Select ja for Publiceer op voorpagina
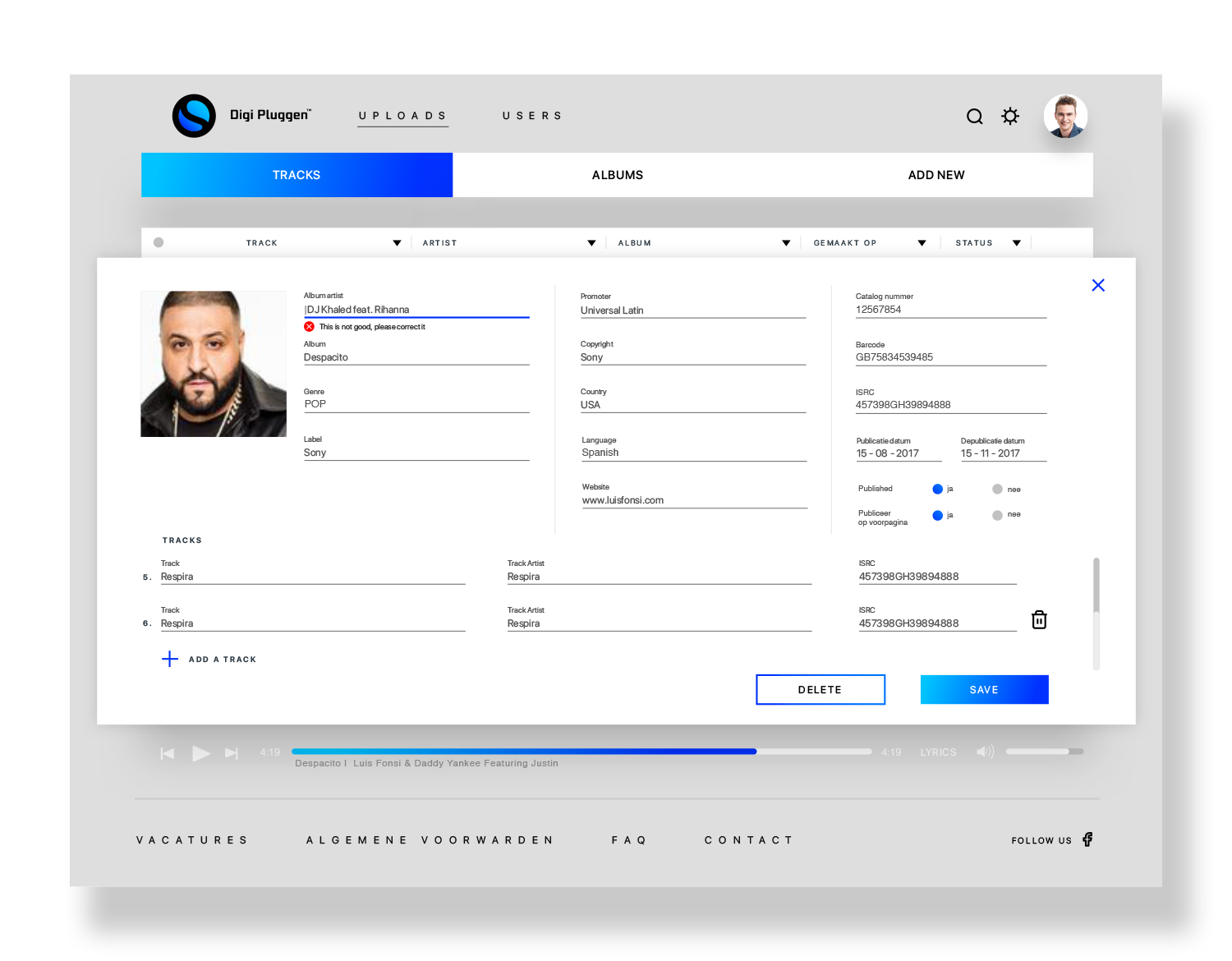This screenshot has width=1232, height=961. pyautogui.click(x=937, y=515)
